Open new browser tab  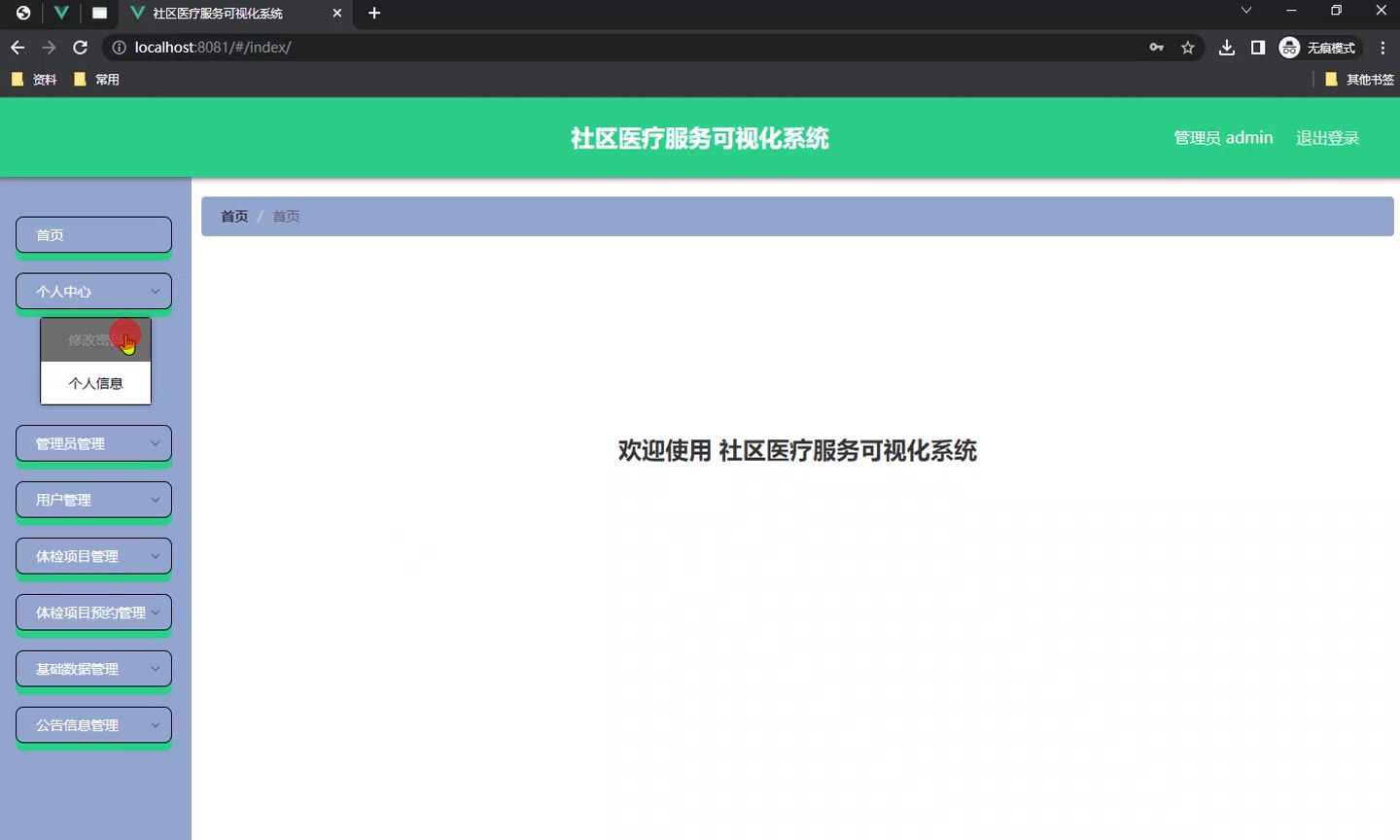(374, 13)
